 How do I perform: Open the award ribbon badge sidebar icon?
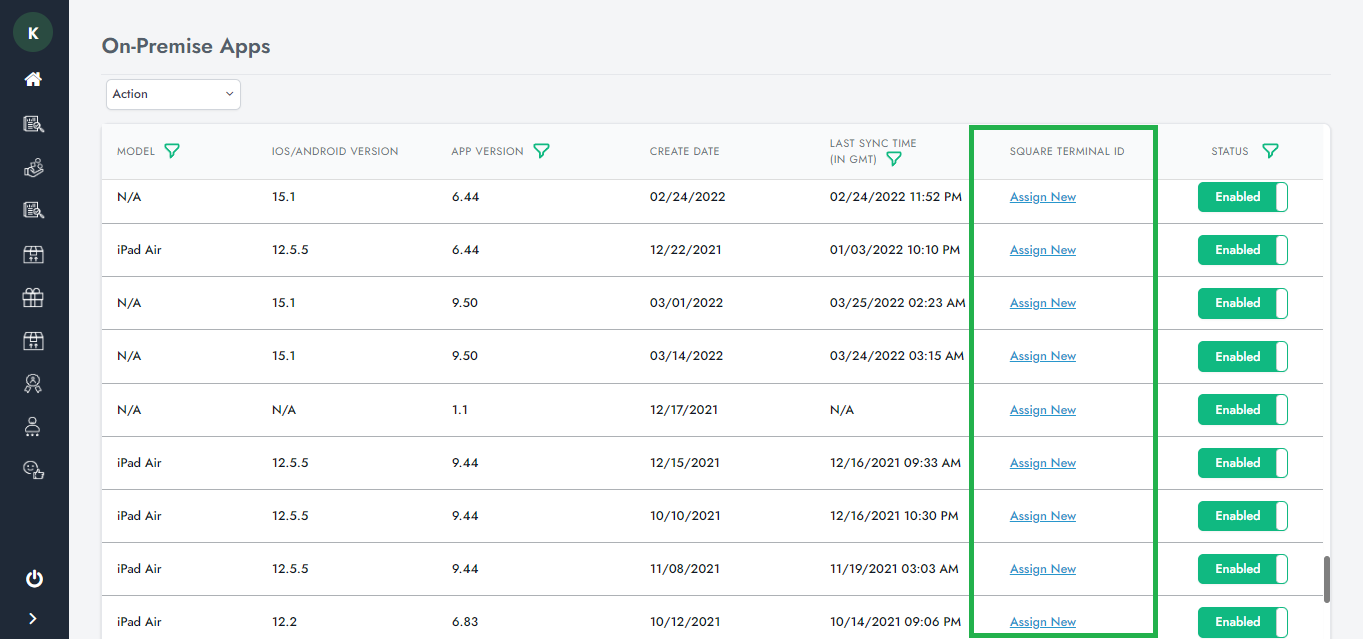(34, 384)
